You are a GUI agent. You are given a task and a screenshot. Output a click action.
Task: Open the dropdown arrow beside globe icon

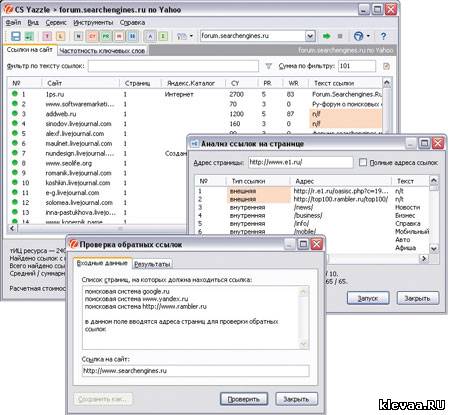(368, 36)
